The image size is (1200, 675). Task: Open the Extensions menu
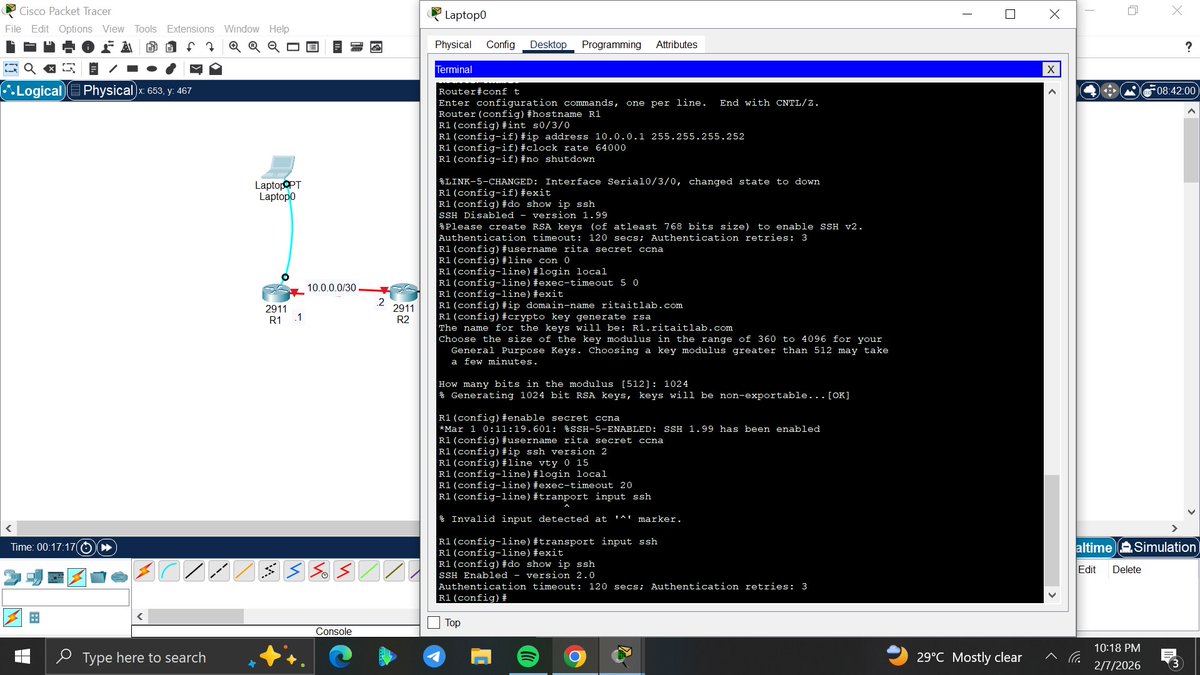tap(190, 29)
